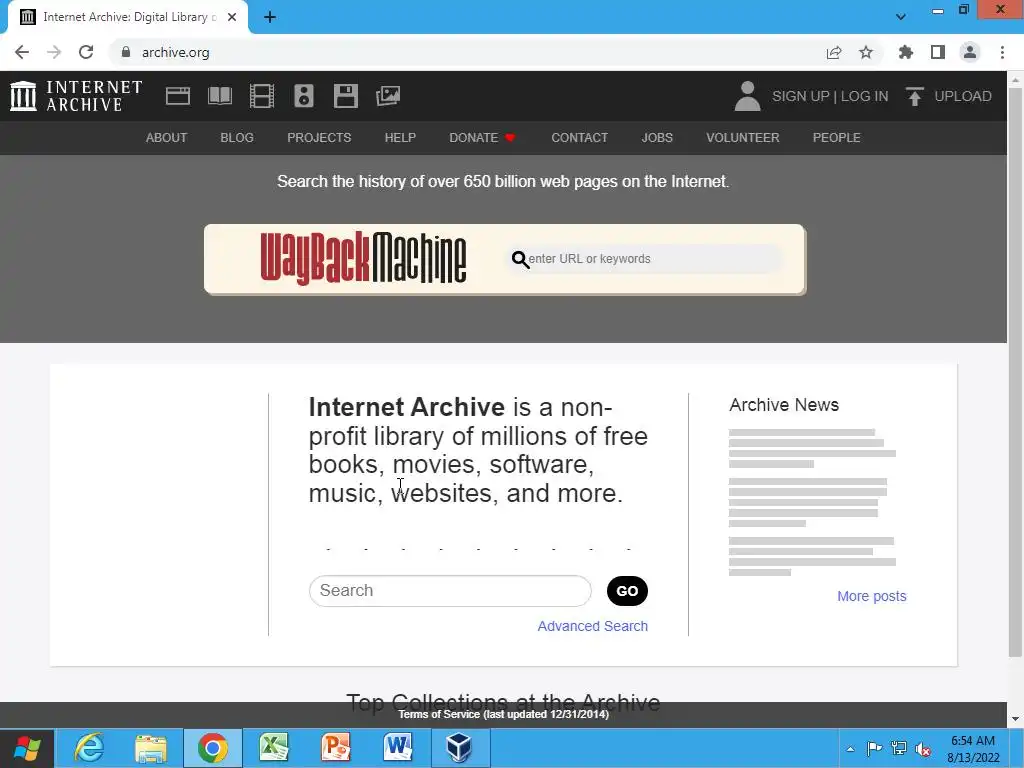This screenshot has width=1024, height=768.
Task: Open the Software floppy disk icon
Action: (345, 96)
